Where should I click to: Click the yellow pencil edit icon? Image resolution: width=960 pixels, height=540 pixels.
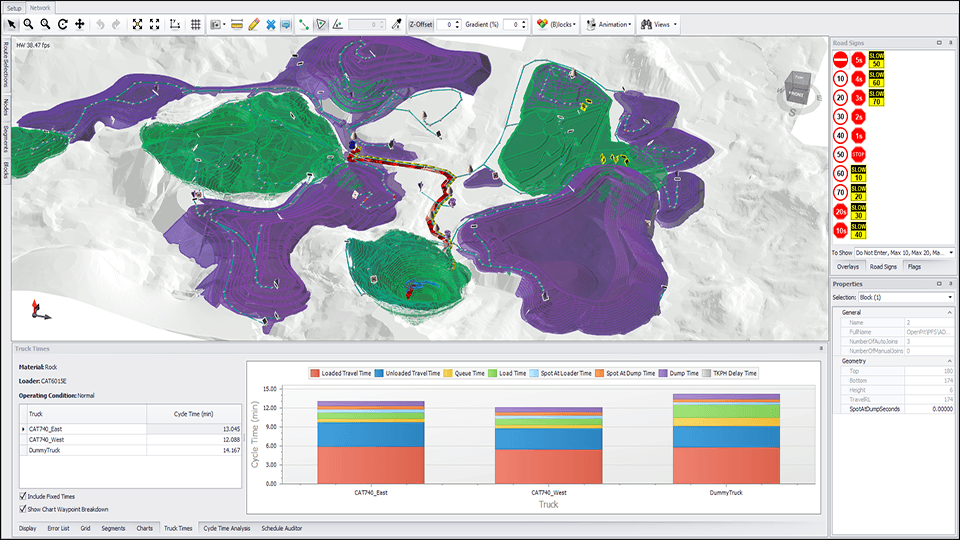[253, 23]
